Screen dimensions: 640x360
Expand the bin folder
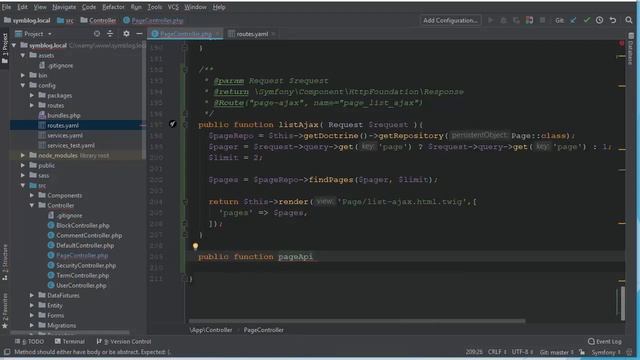pos(23,76)
